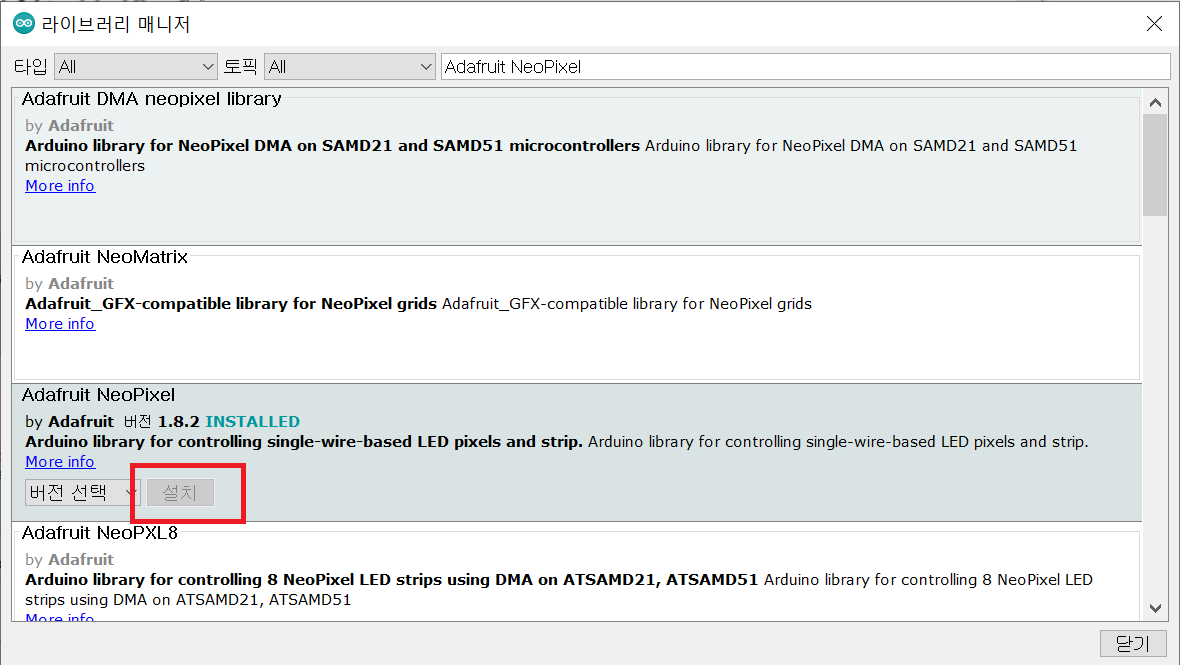
Task: Click the Adafruit NeoPixel search field
Action: pos(805,67)
